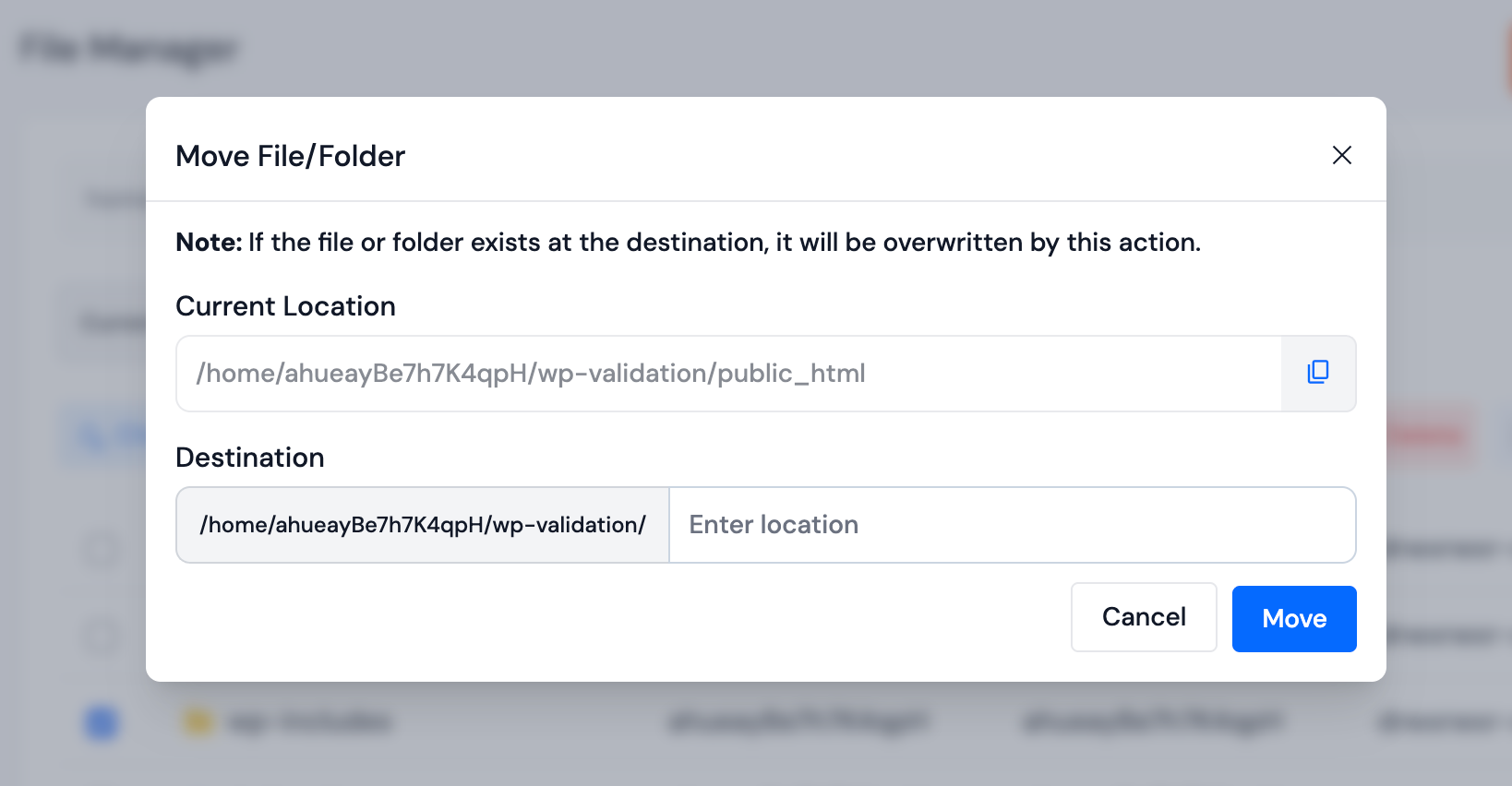Image resolution: width=1512 pixels, height=786 pixels.
Task: Click the destination path prefix box
Action: (423, 525)
